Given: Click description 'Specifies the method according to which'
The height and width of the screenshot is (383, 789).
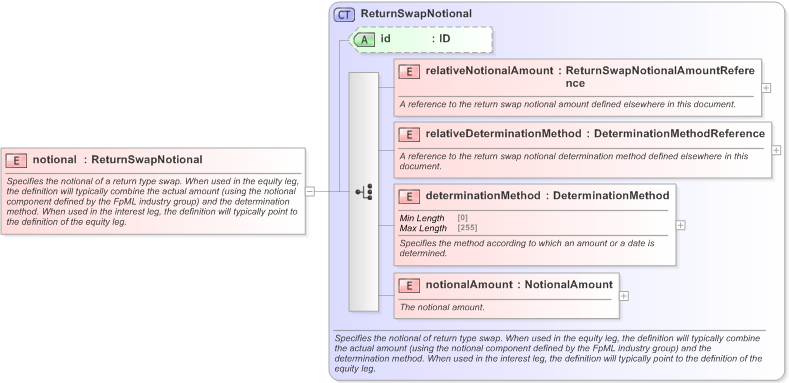Looking at the screenshot, I should point(527,248).
